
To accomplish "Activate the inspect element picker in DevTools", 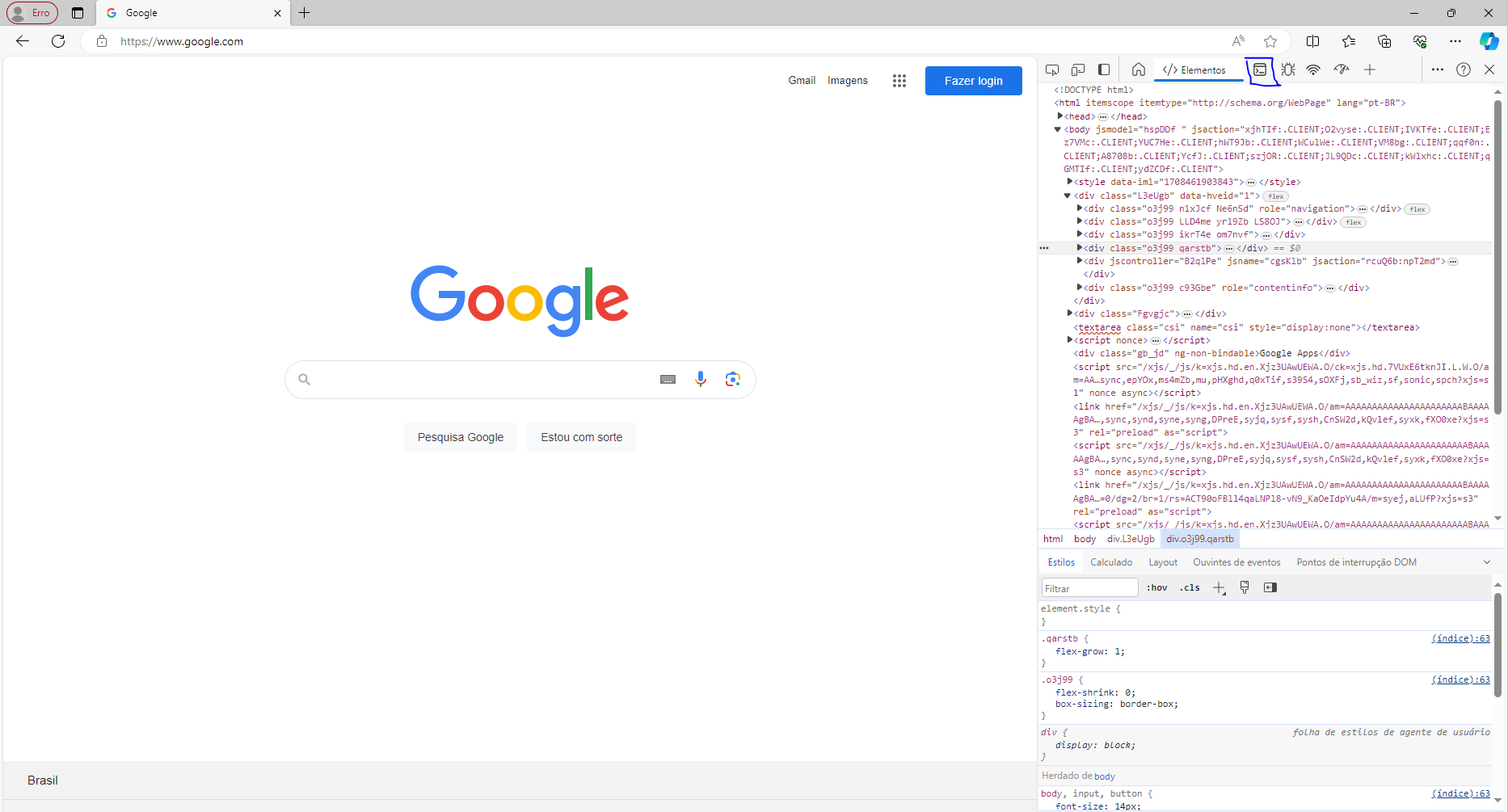I will click(1052, 70).
